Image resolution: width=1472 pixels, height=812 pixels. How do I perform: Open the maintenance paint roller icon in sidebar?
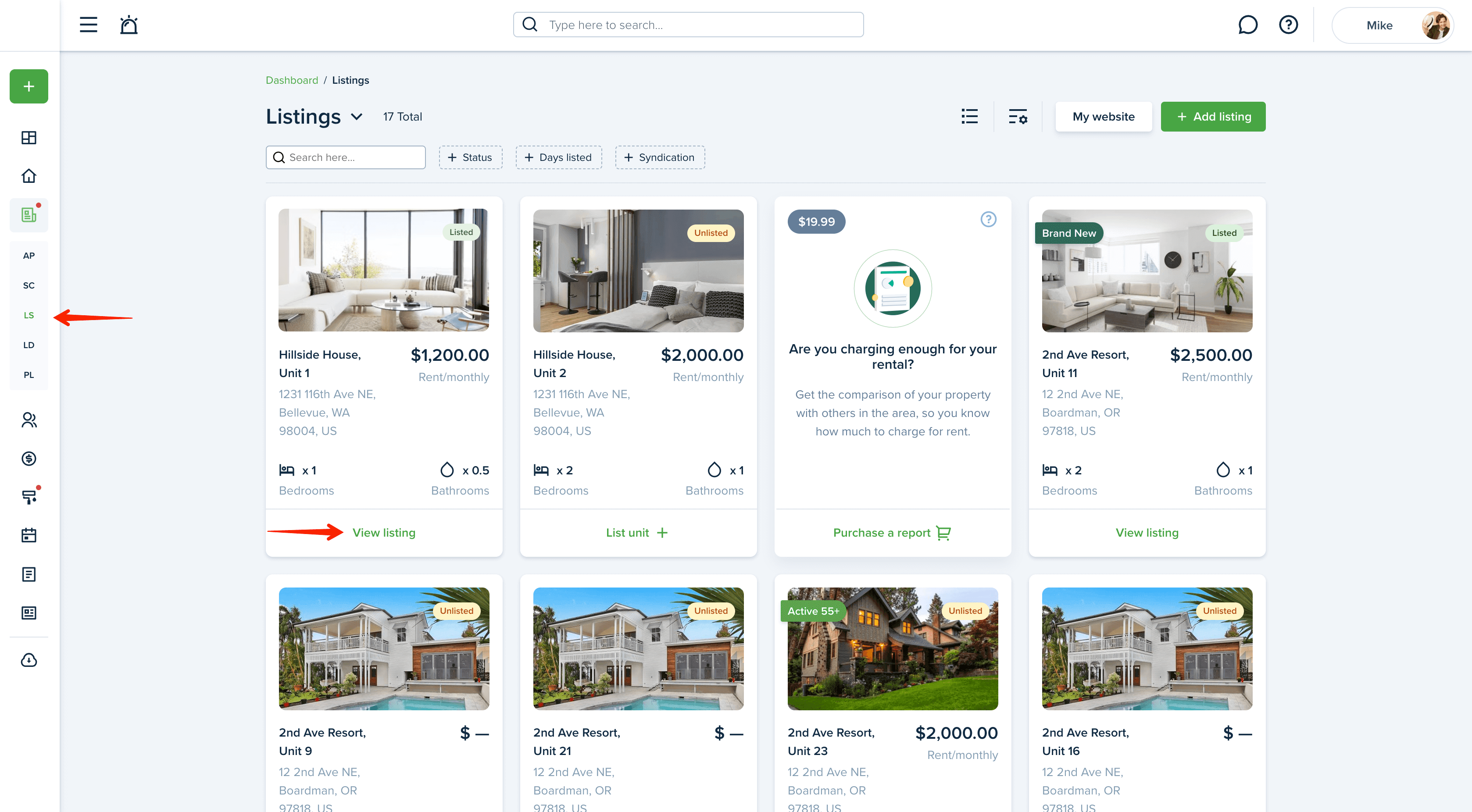29,497
